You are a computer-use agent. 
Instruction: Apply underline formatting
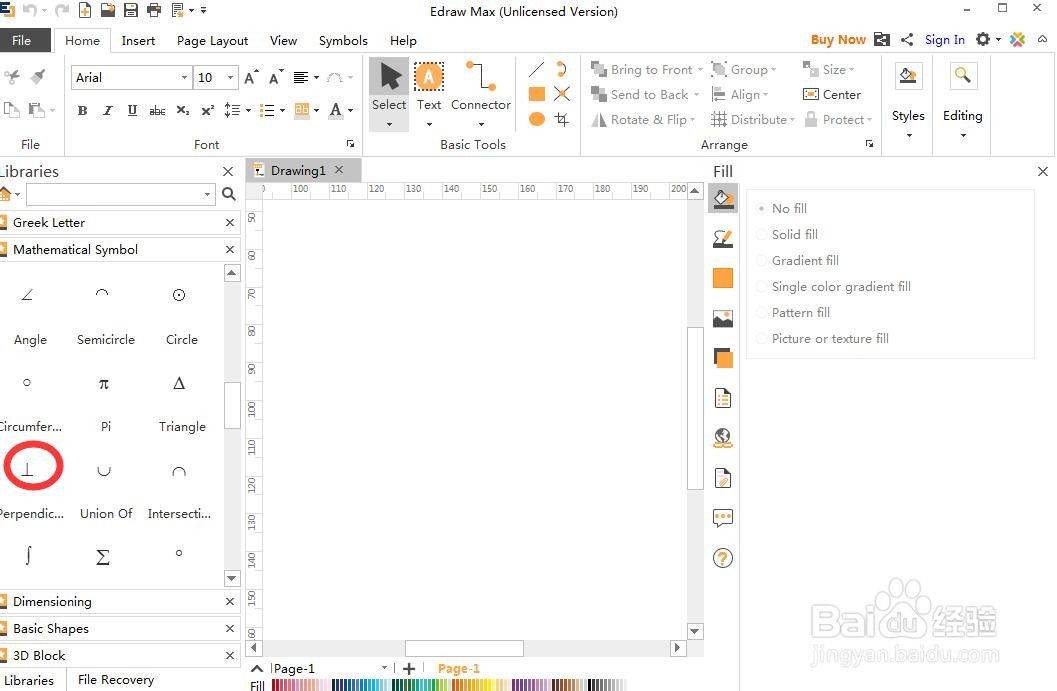(132, 111)
